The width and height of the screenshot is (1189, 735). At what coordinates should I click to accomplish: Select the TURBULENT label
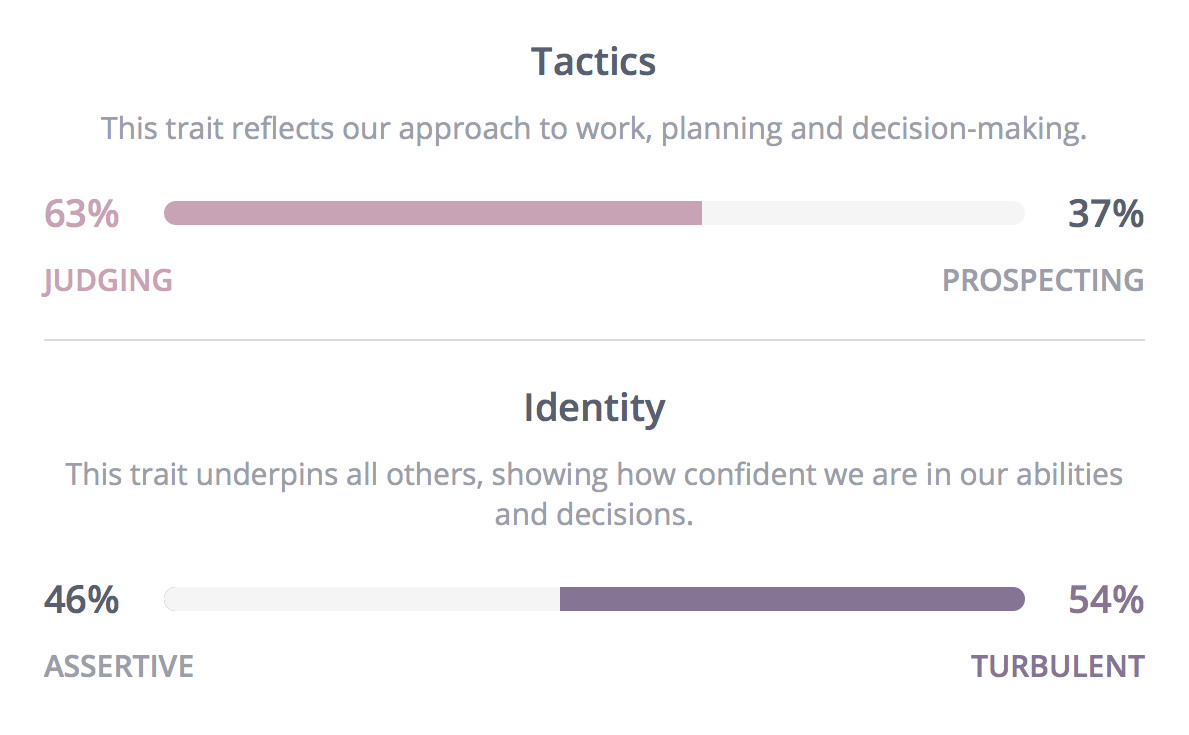[x=1058, y=666]
